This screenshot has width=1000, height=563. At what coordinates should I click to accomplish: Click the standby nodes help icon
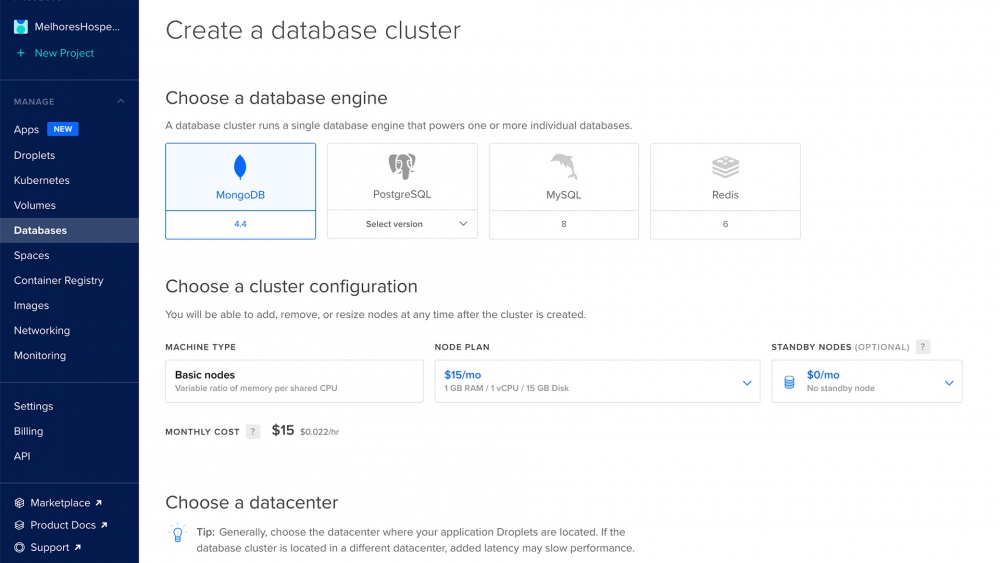point(923,347)
